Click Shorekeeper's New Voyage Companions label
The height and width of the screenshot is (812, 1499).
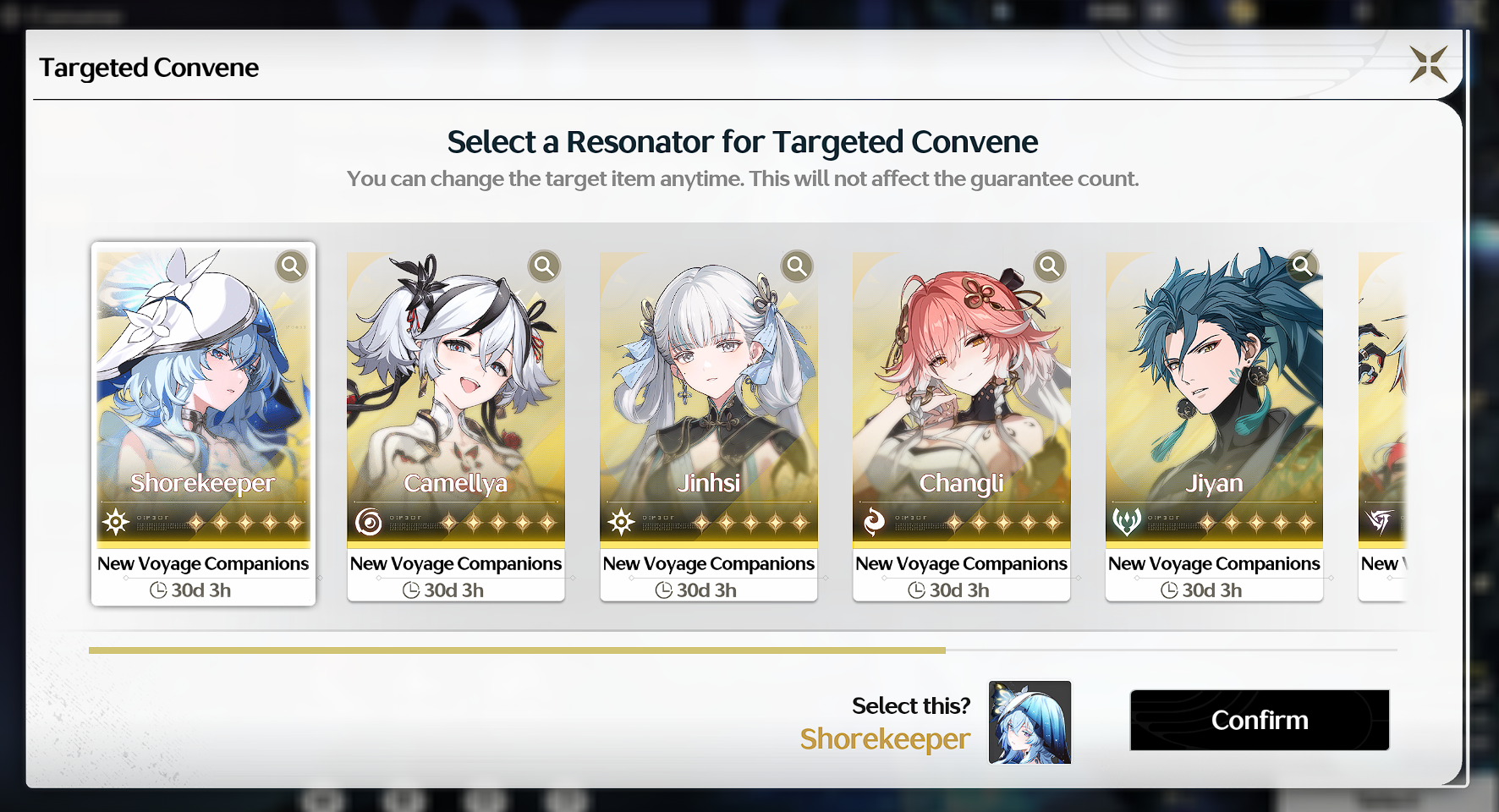[x=203, y=563]
